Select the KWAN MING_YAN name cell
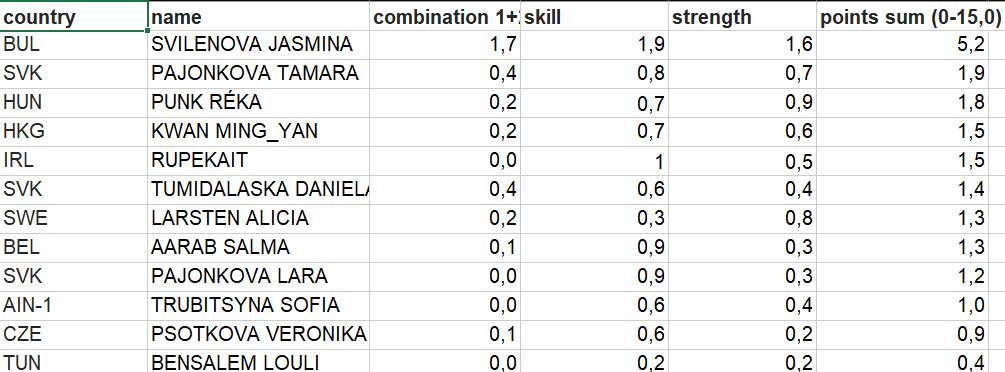1005x372 pixels. [x=258, y=131]
